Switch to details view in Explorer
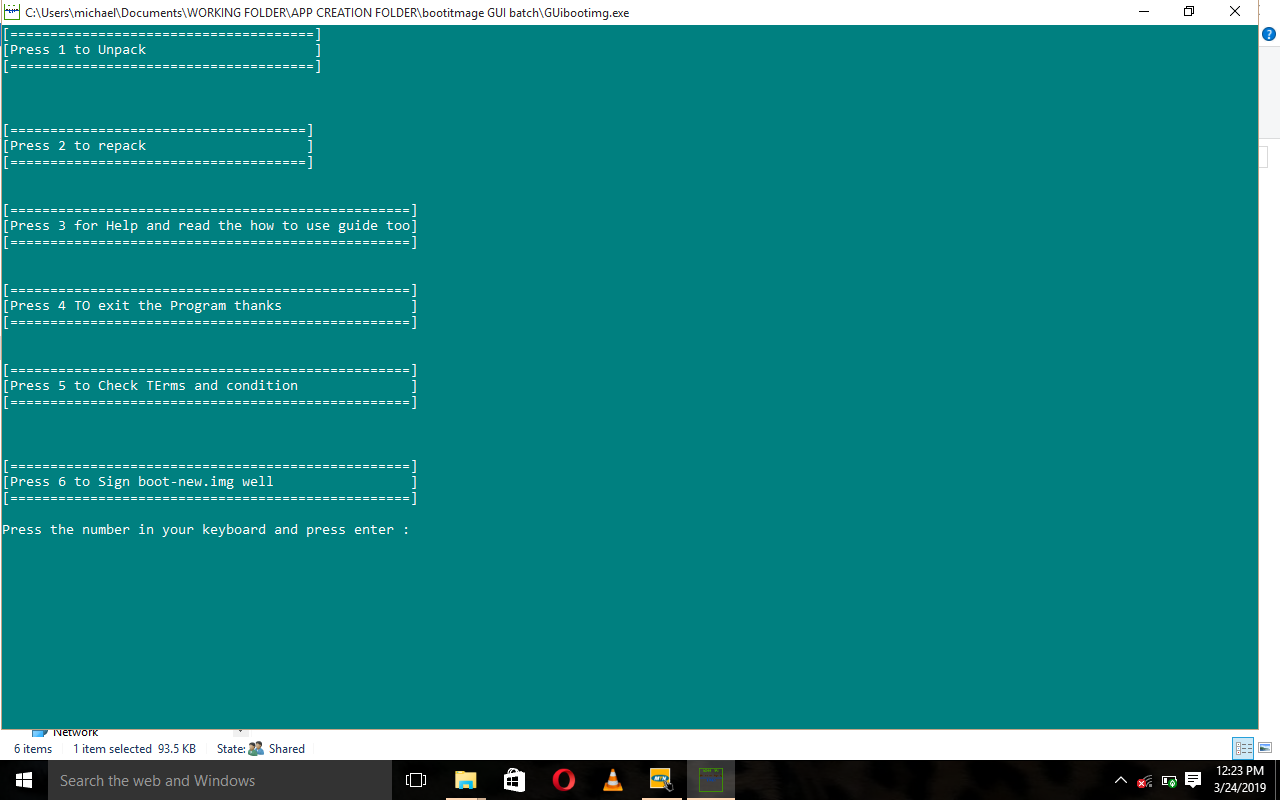The height and width of the screenshot is (800, 1280). (1243, 748)
